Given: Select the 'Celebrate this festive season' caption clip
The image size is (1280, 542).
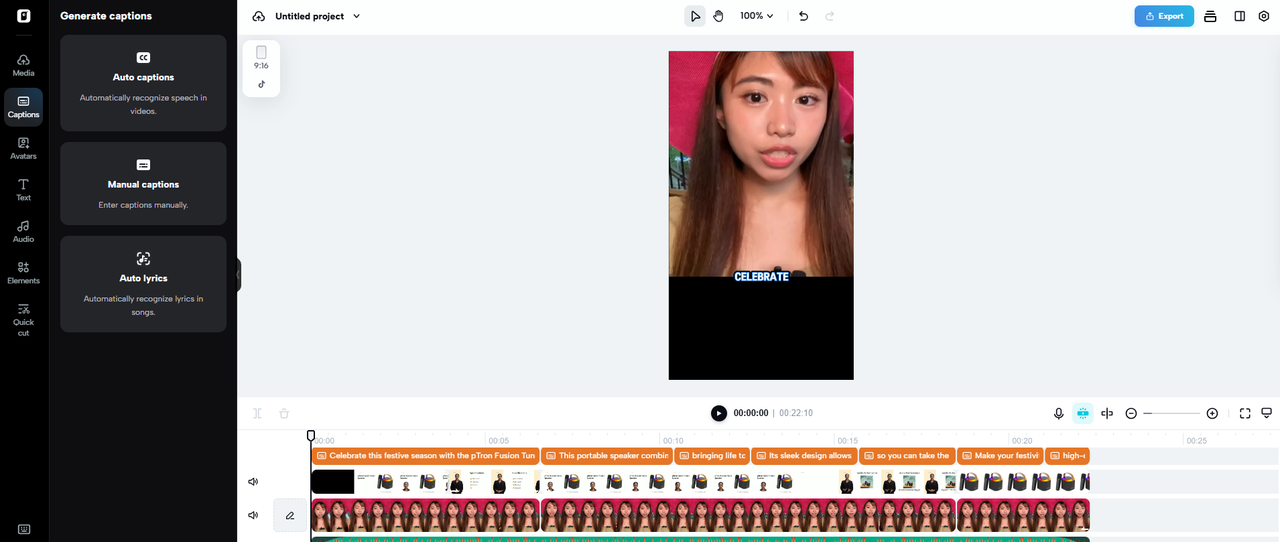Looking at the screenshot, I should tap(425, 456).
